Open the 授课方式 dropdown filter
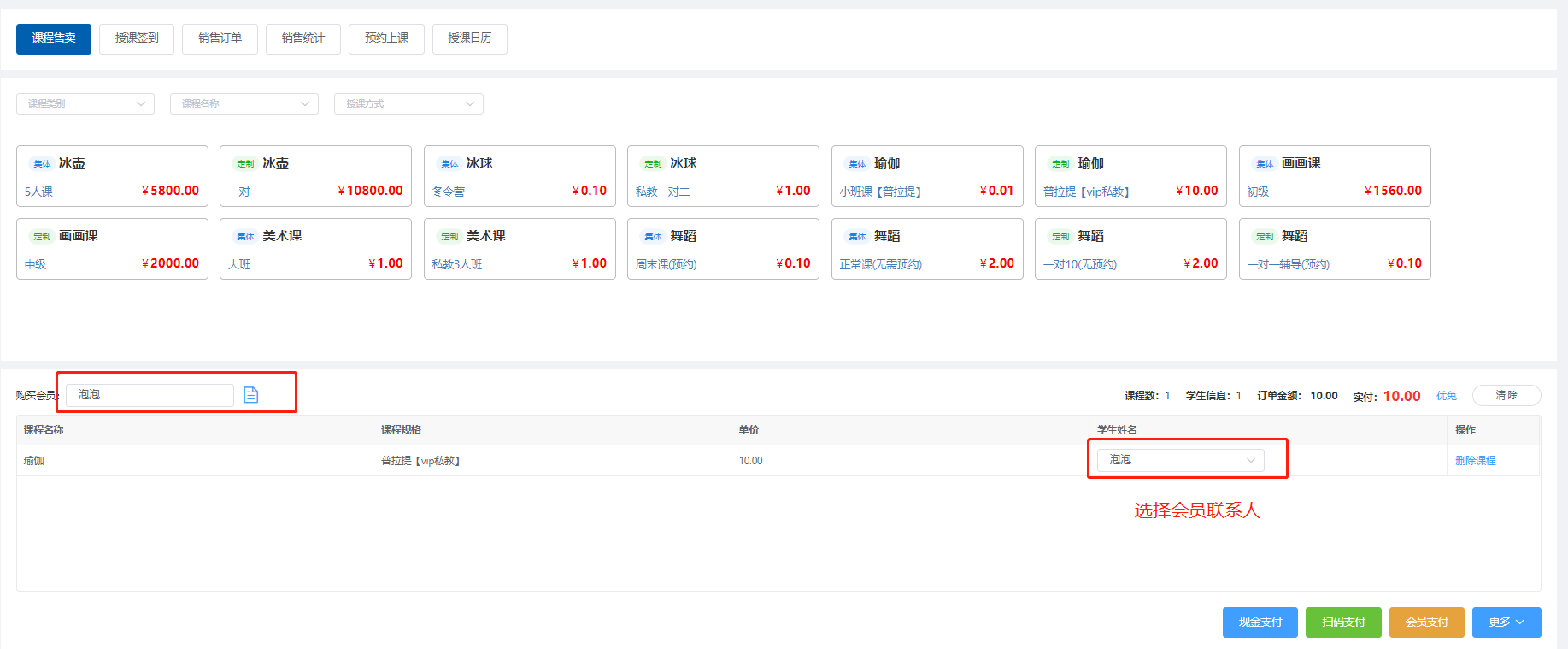Image resolution: width=1568 pixels, height=649 pixels. tap(408, 103)
